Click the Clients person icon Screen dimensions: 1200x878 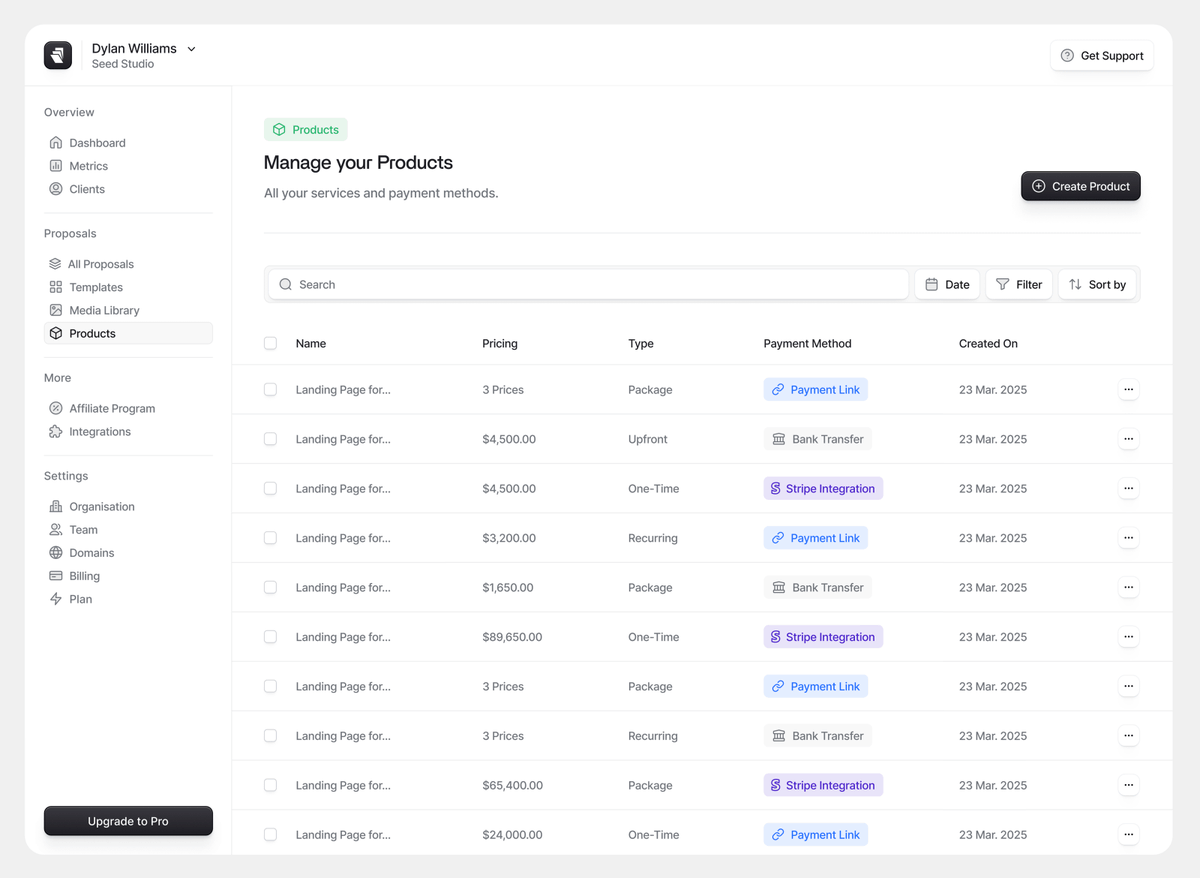(x=56, y=189)
